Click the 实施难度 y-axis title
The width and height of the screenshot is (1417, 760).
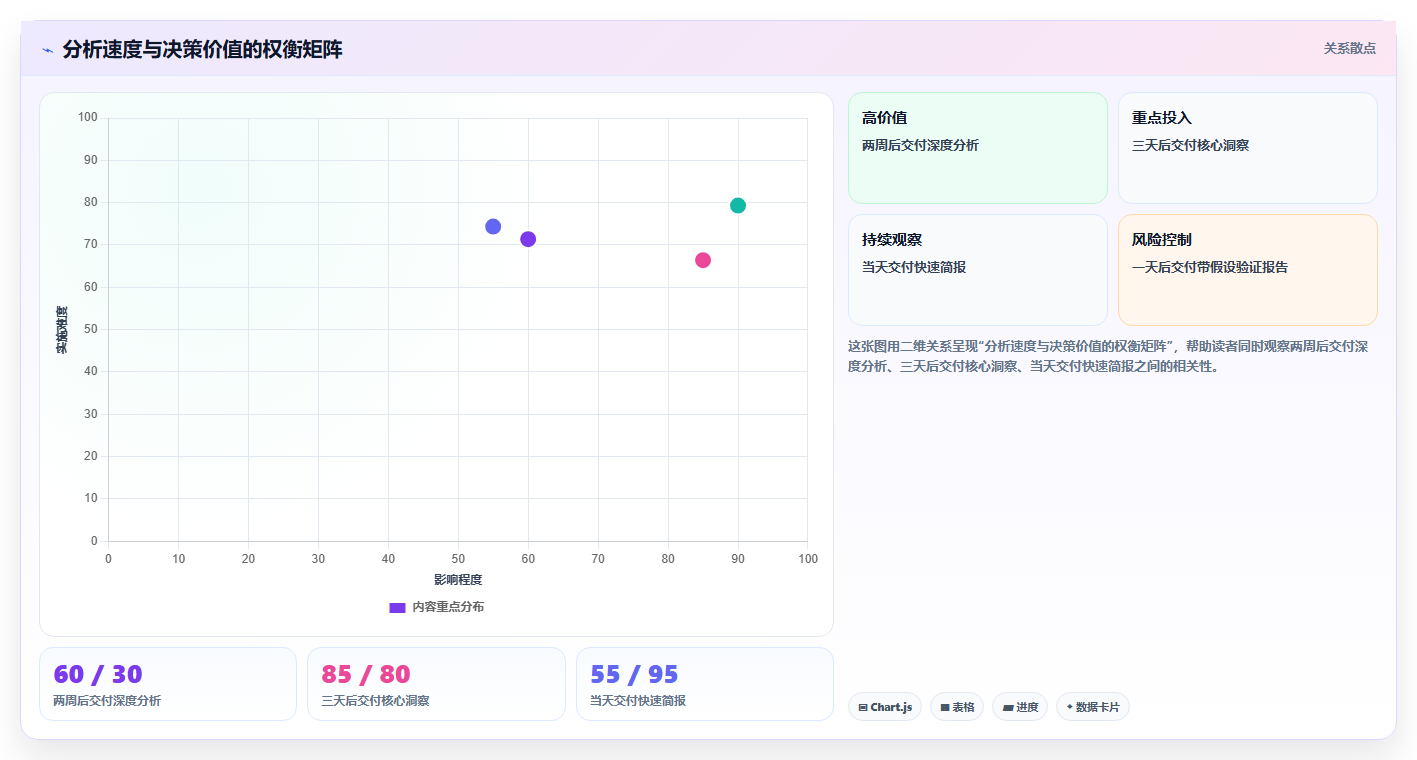(62, 330)
